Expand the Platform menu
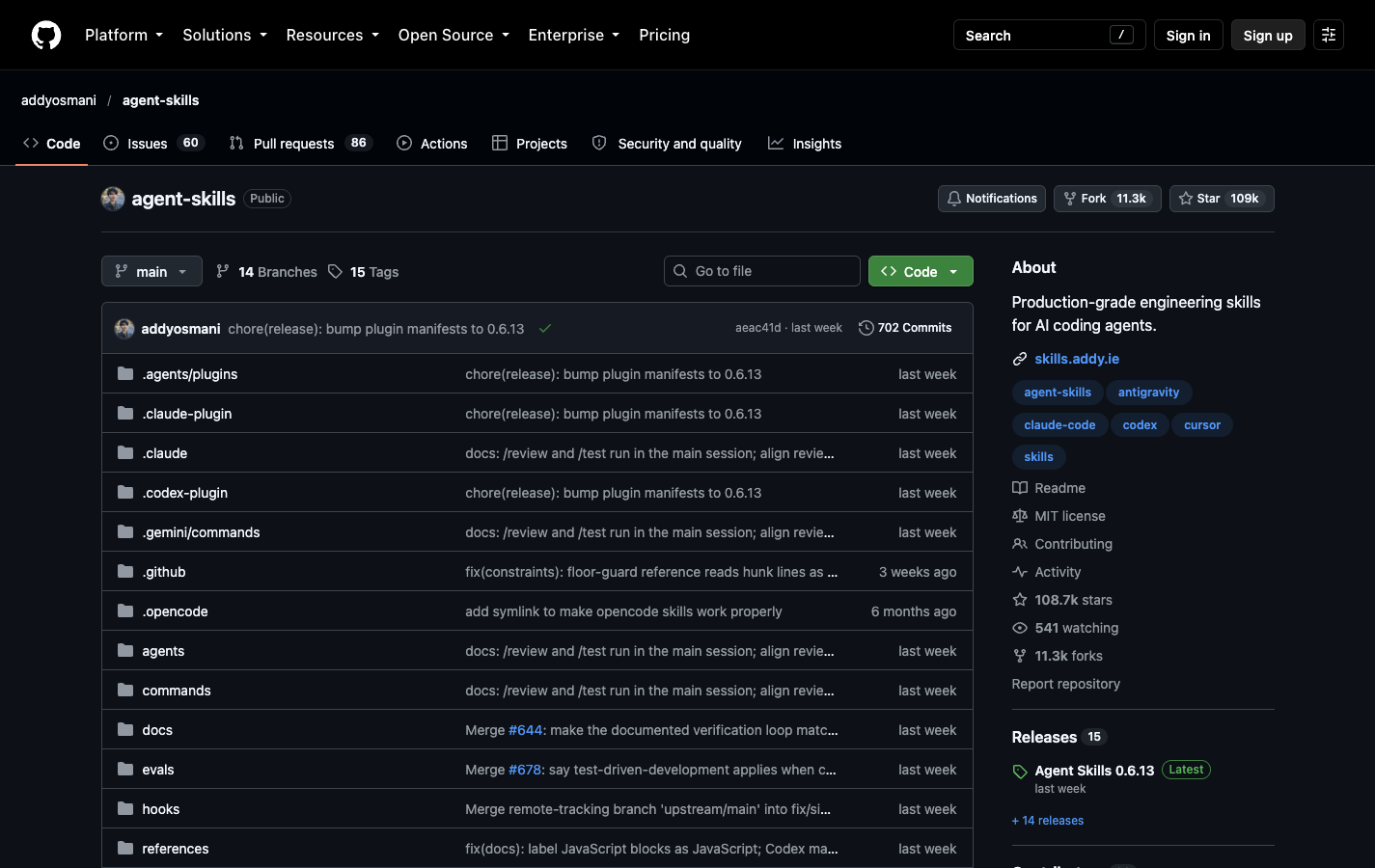This screenshot has width=1375, height=868. point(124,35)
